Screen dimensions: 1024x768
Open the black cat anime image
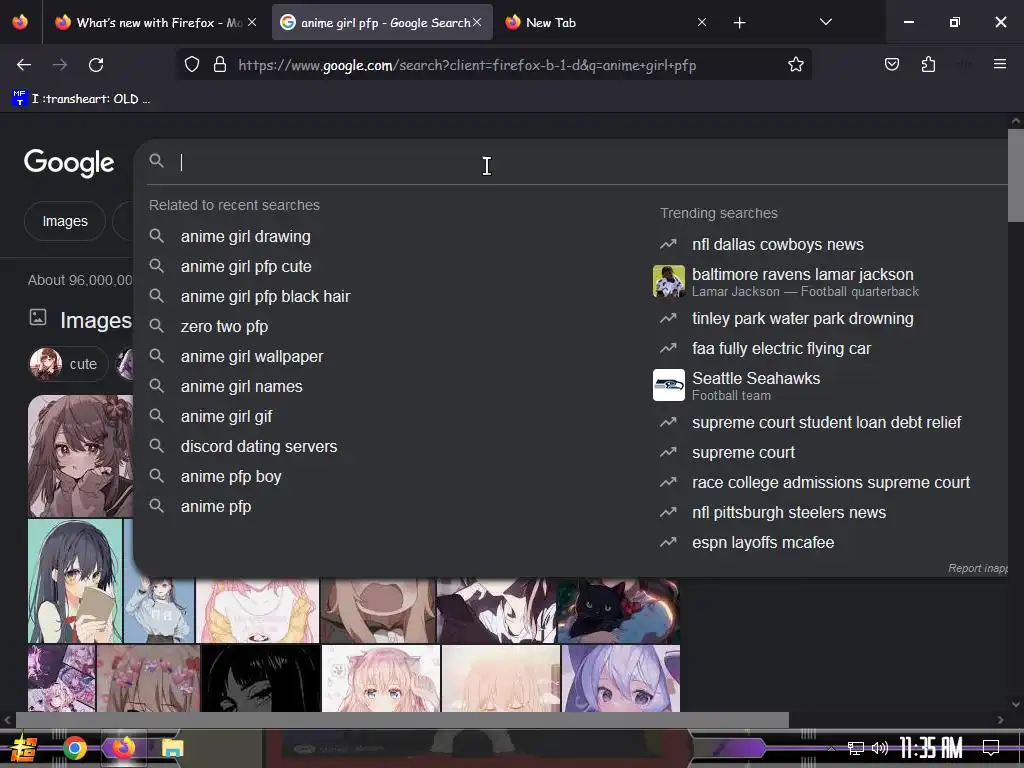(x=618, y=610)
